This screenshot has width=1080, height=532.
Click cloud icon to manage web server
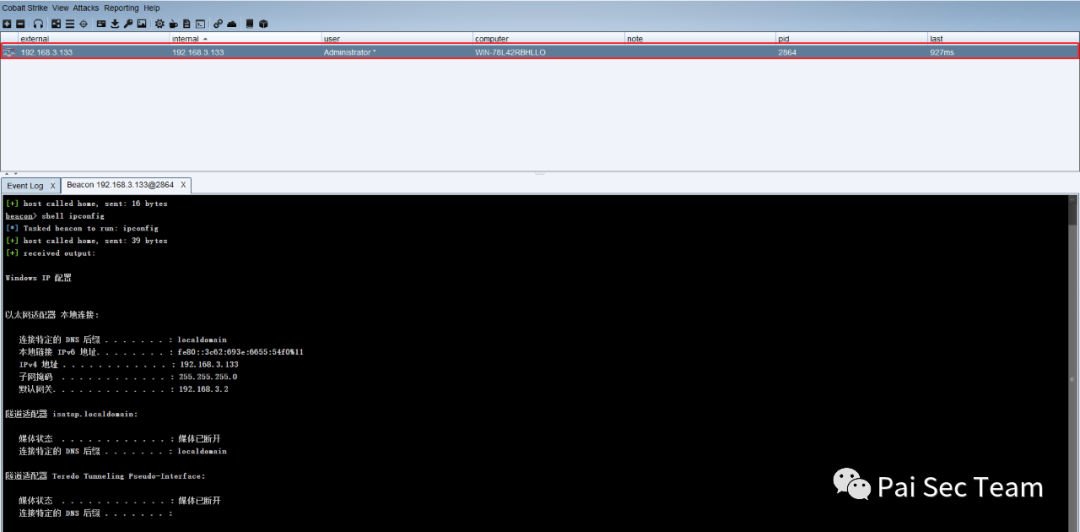click(x=231, y=24)
